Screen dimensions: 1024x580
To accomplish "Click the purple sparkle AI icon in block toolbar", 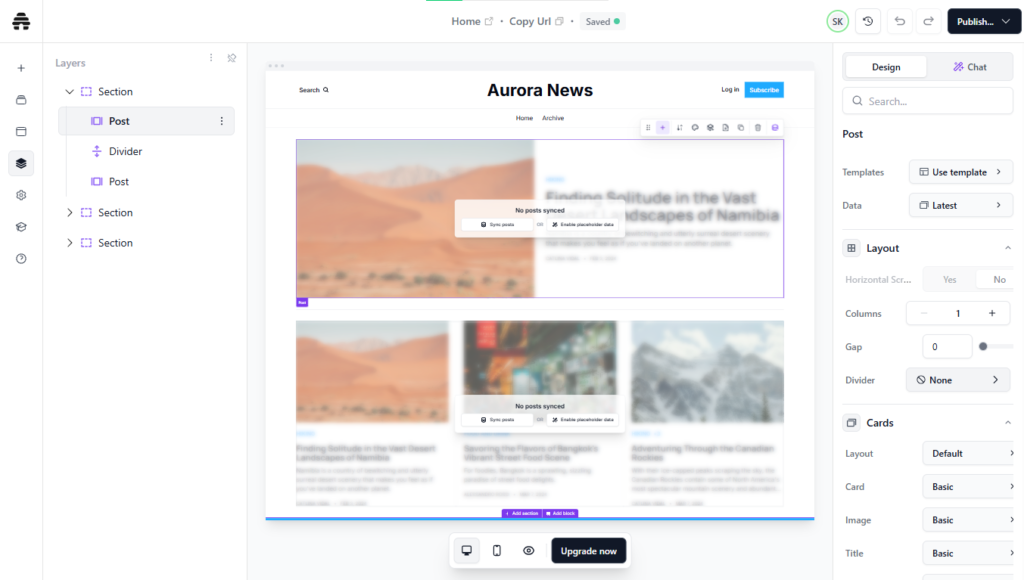I will (x=662, y=127).
